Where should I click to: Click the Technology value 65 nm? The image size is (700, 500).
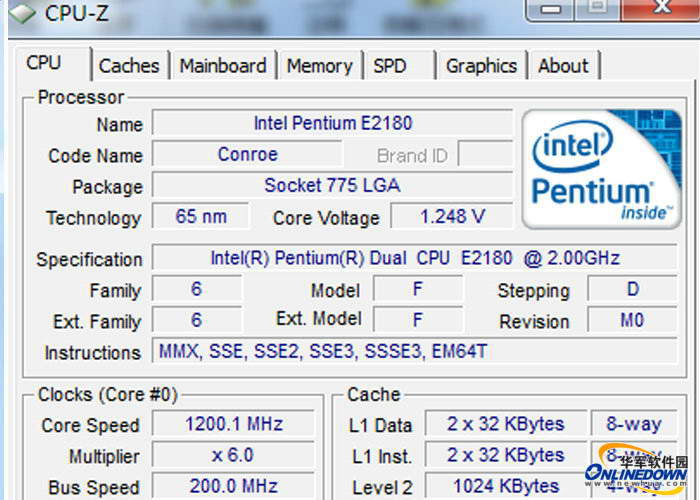coord(201,217)
